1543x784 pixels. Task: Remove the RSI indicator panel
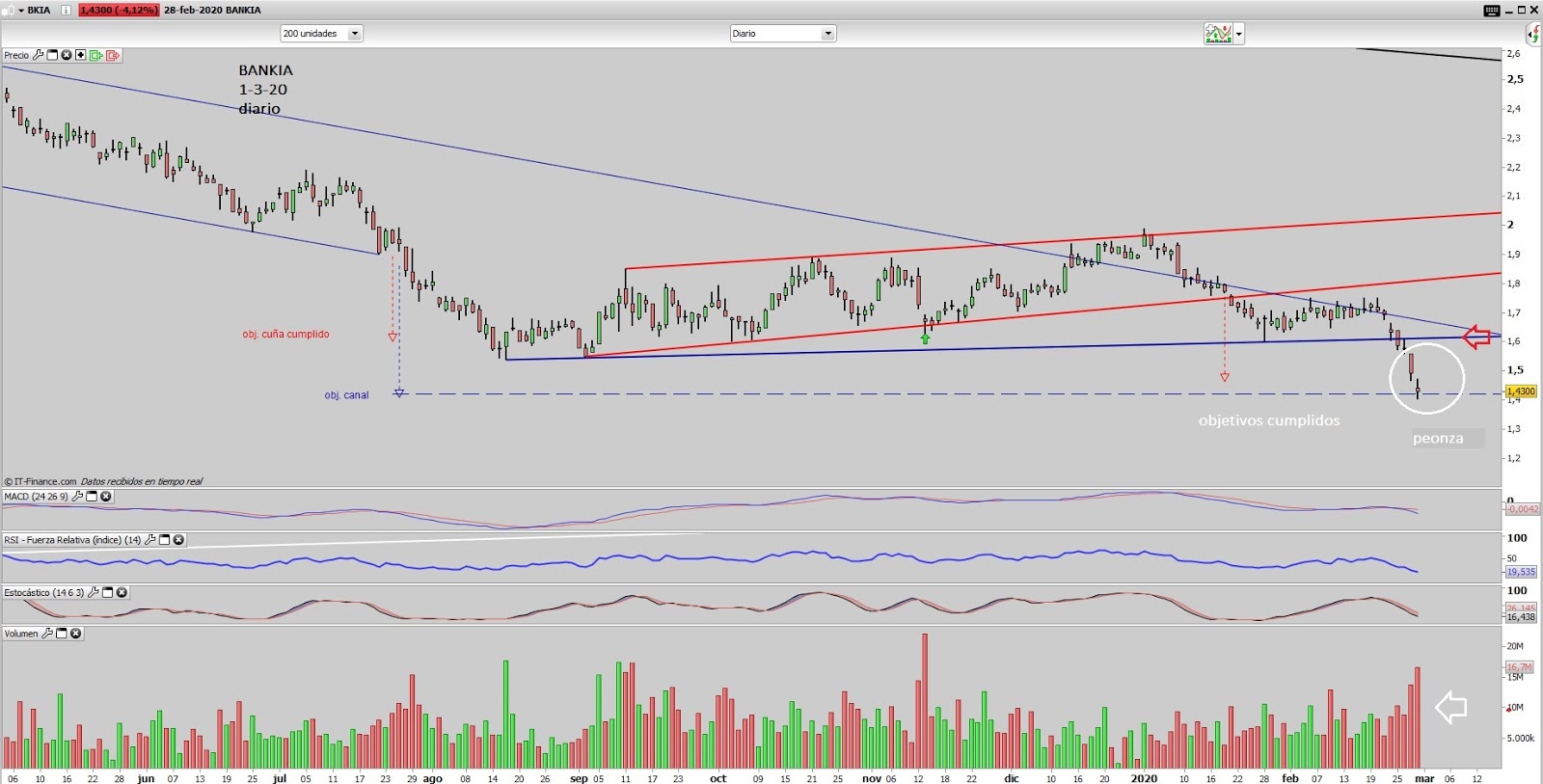pyautogui.click(x=178, y=540)
